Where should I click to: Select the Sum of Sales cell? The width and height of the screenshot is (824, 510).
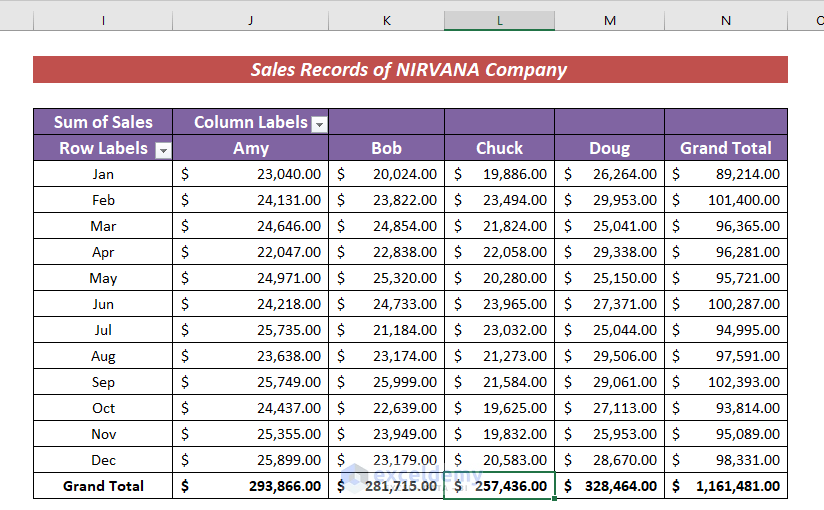tap(103, 122)
